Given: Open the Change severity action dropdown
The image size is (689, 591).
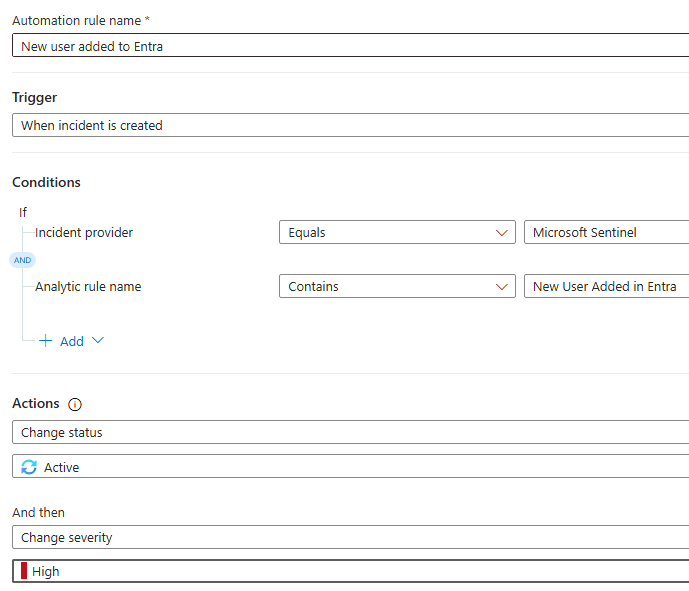Looking at the screenshot, I should [x=351, y=537].
